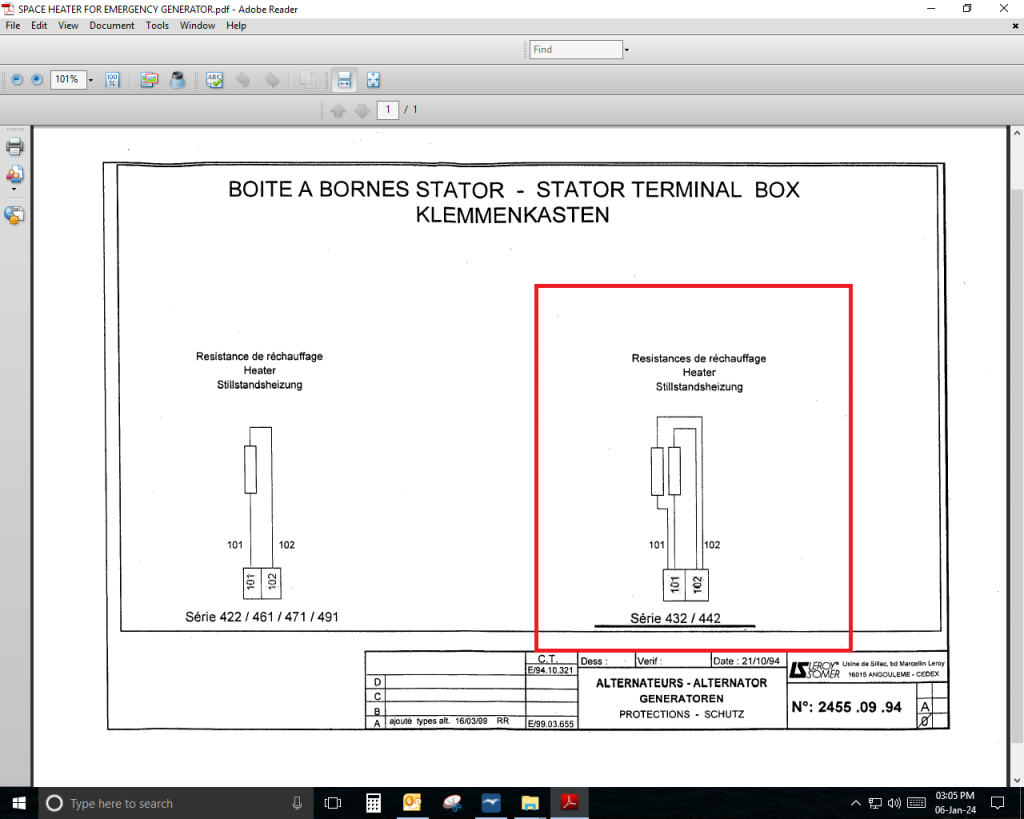
Task: Expand the arrow under collaboration icon
Action: point(15,189)
